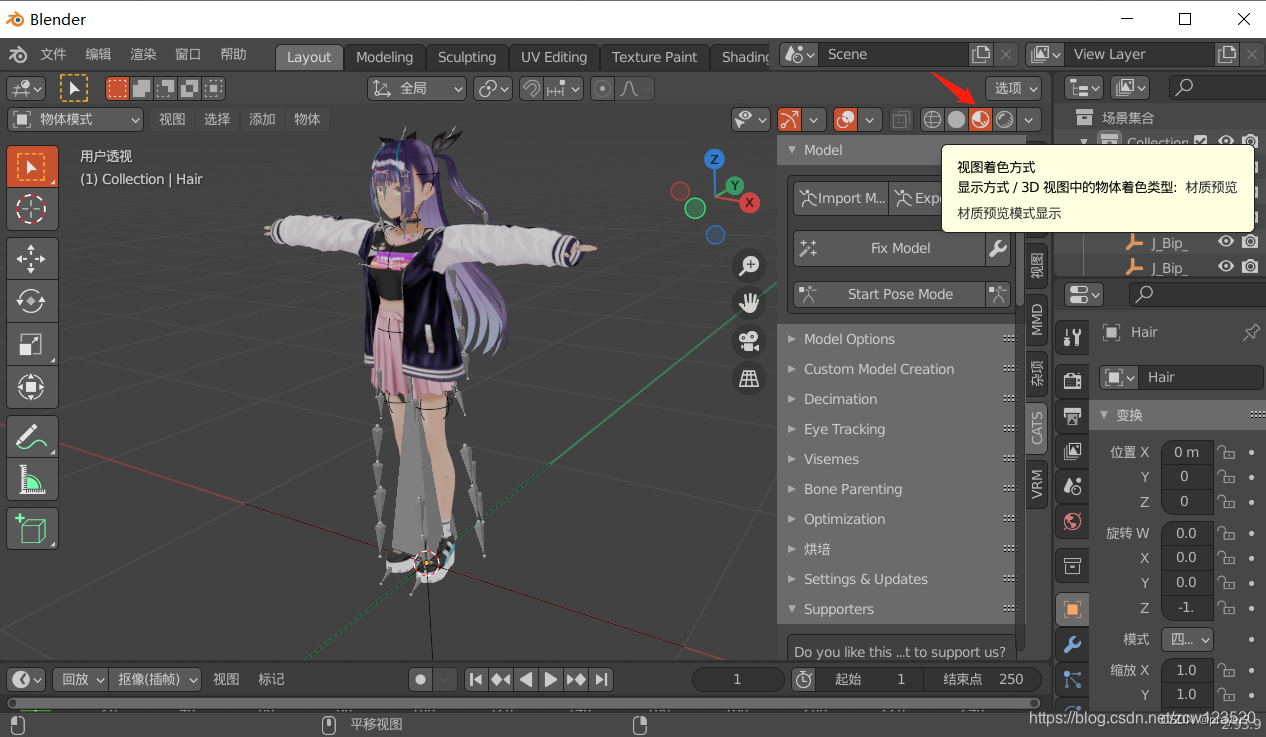Toggle snapping magnet

coord(532,88)
